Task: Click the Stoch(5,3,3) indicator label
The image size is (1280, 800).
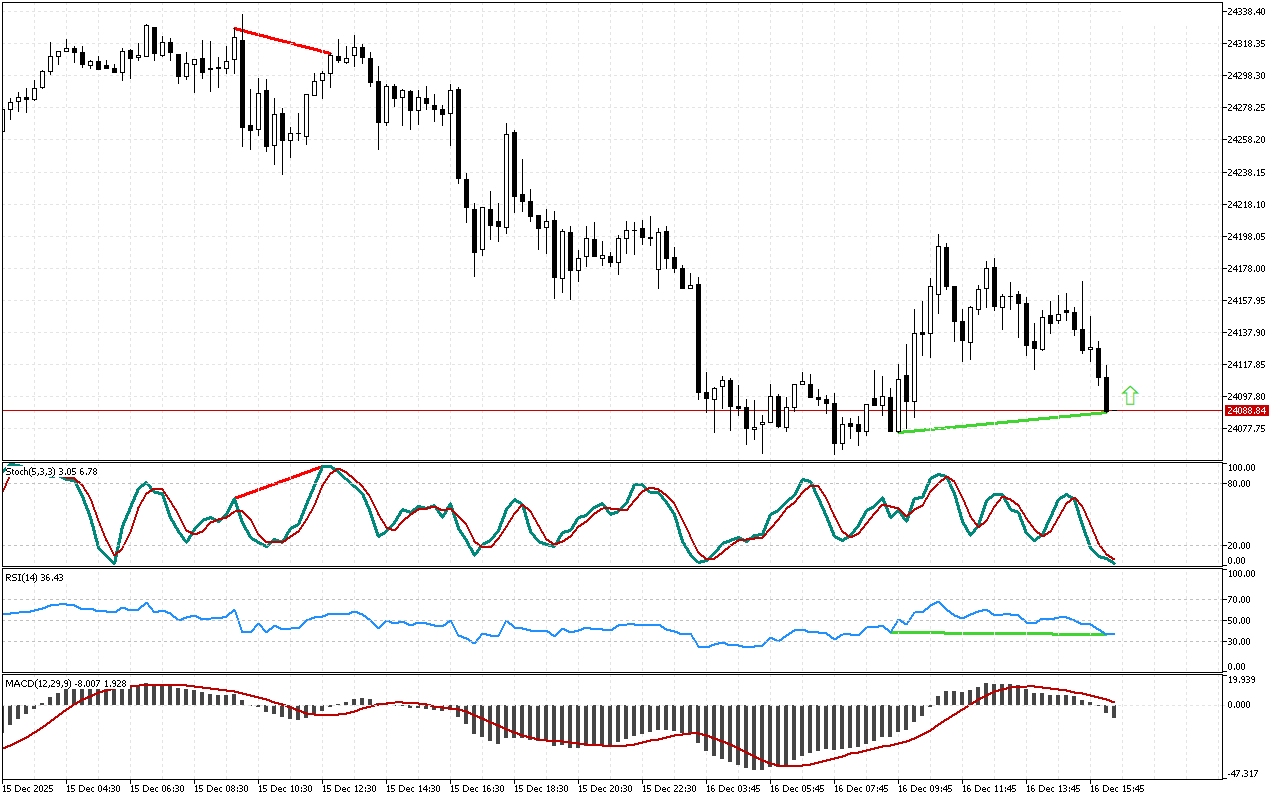Action: (50, 471)
